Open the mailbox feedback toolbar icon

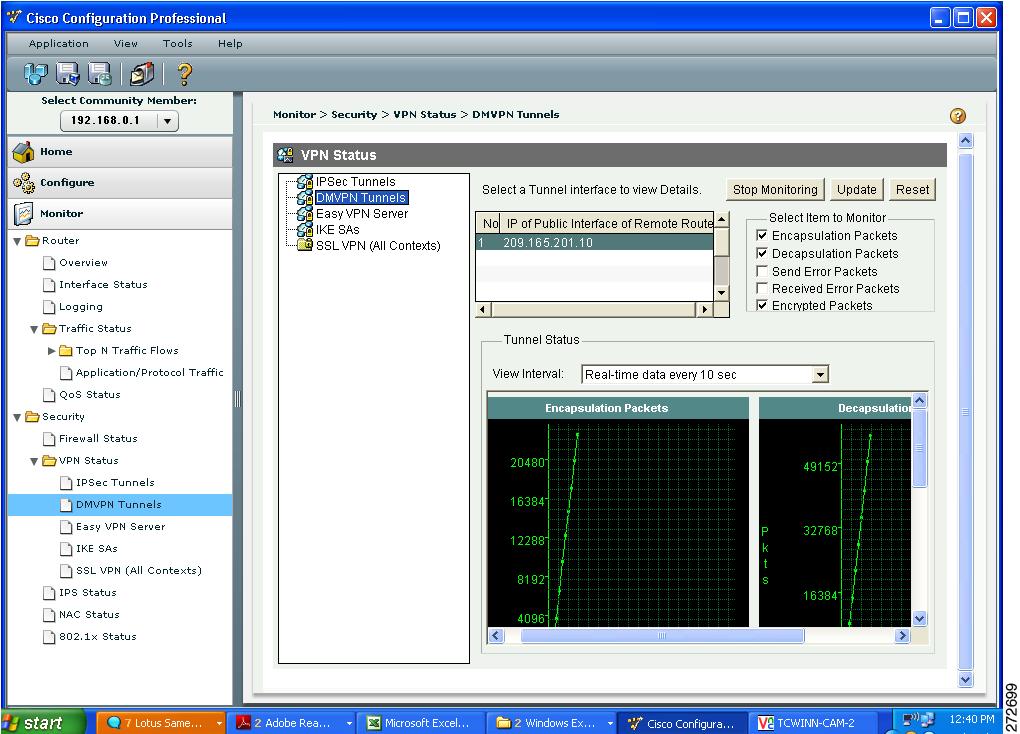pyautogui.click(x=142, y=74)
